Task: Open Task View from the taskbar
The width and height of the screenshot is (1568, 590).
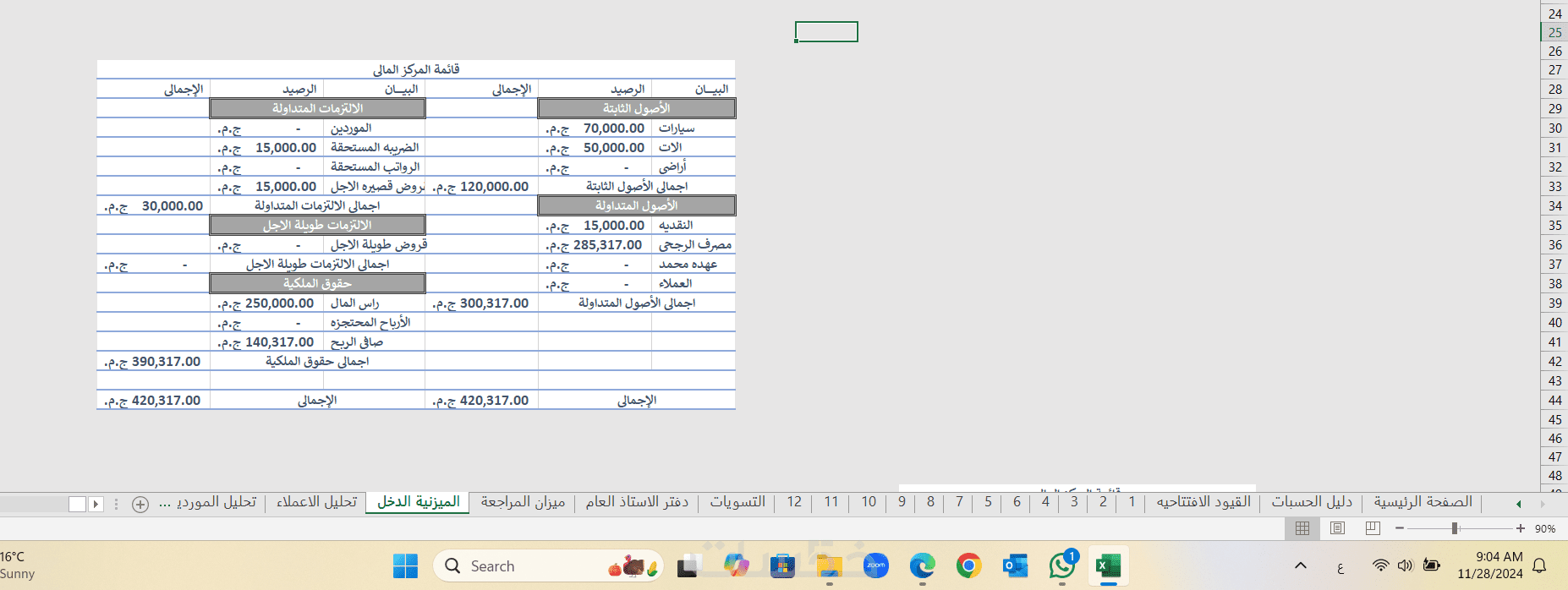Action: tap(690, 566)
